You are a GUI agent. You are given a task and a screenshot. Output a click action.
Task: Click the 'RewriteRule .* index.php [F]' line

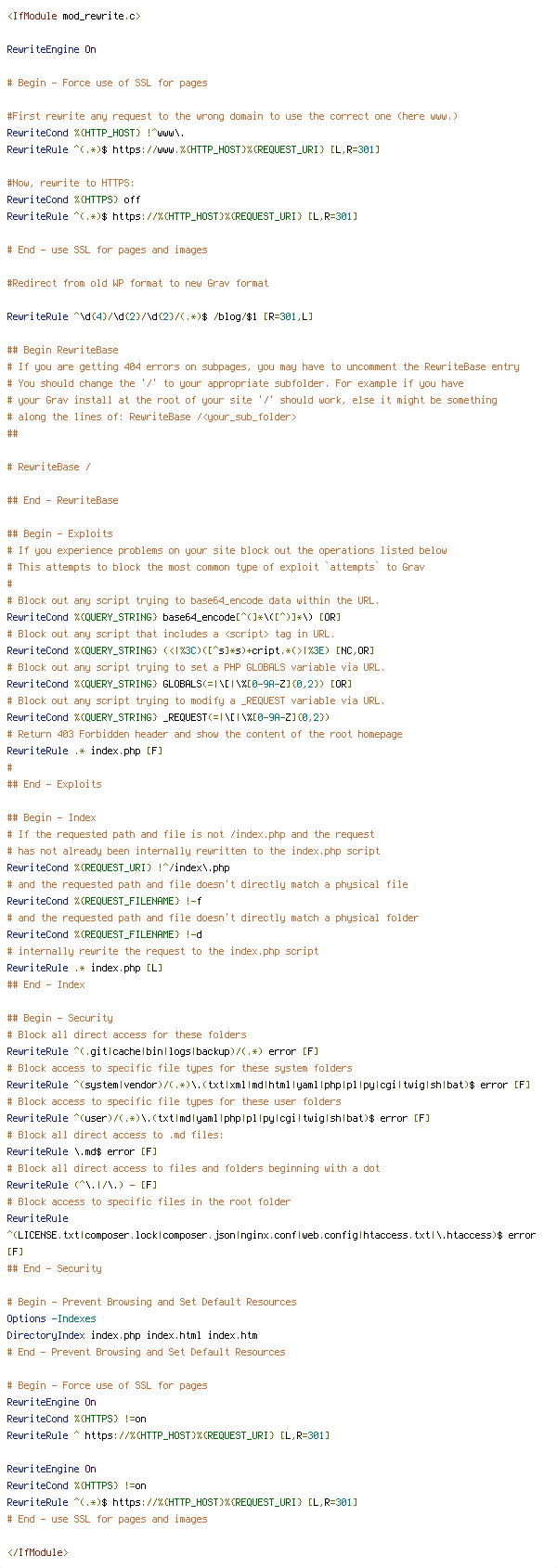pos(84,751)
